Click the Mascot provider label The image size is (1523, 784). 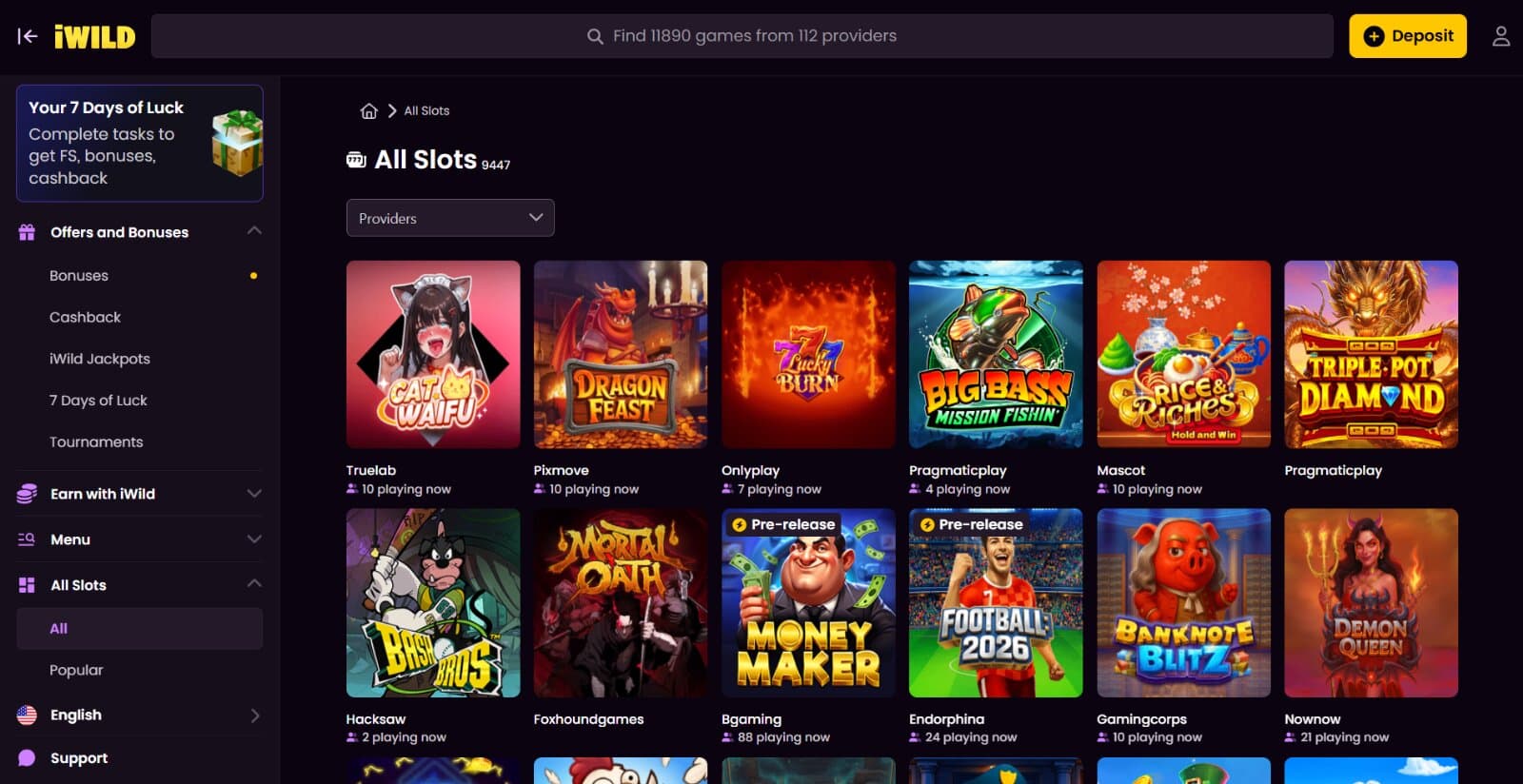tap(1121, 470)
